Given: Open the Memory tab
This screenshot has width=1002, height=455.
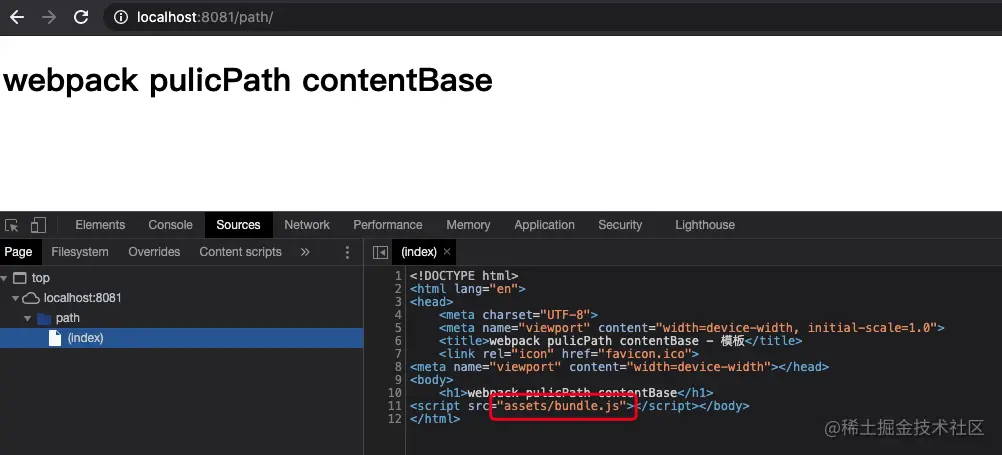Looking at the screenshot, I should pos(468,225).
